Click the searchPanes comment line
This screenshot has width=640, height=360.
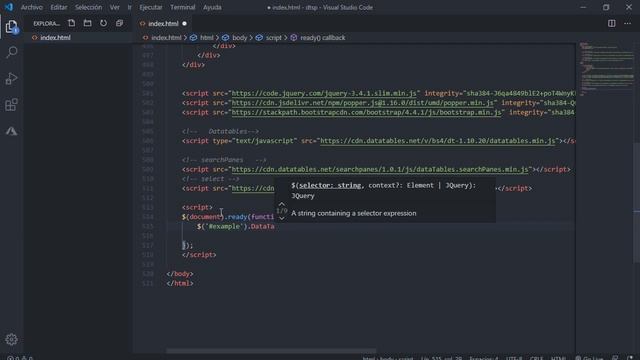[x=224, y=160]
